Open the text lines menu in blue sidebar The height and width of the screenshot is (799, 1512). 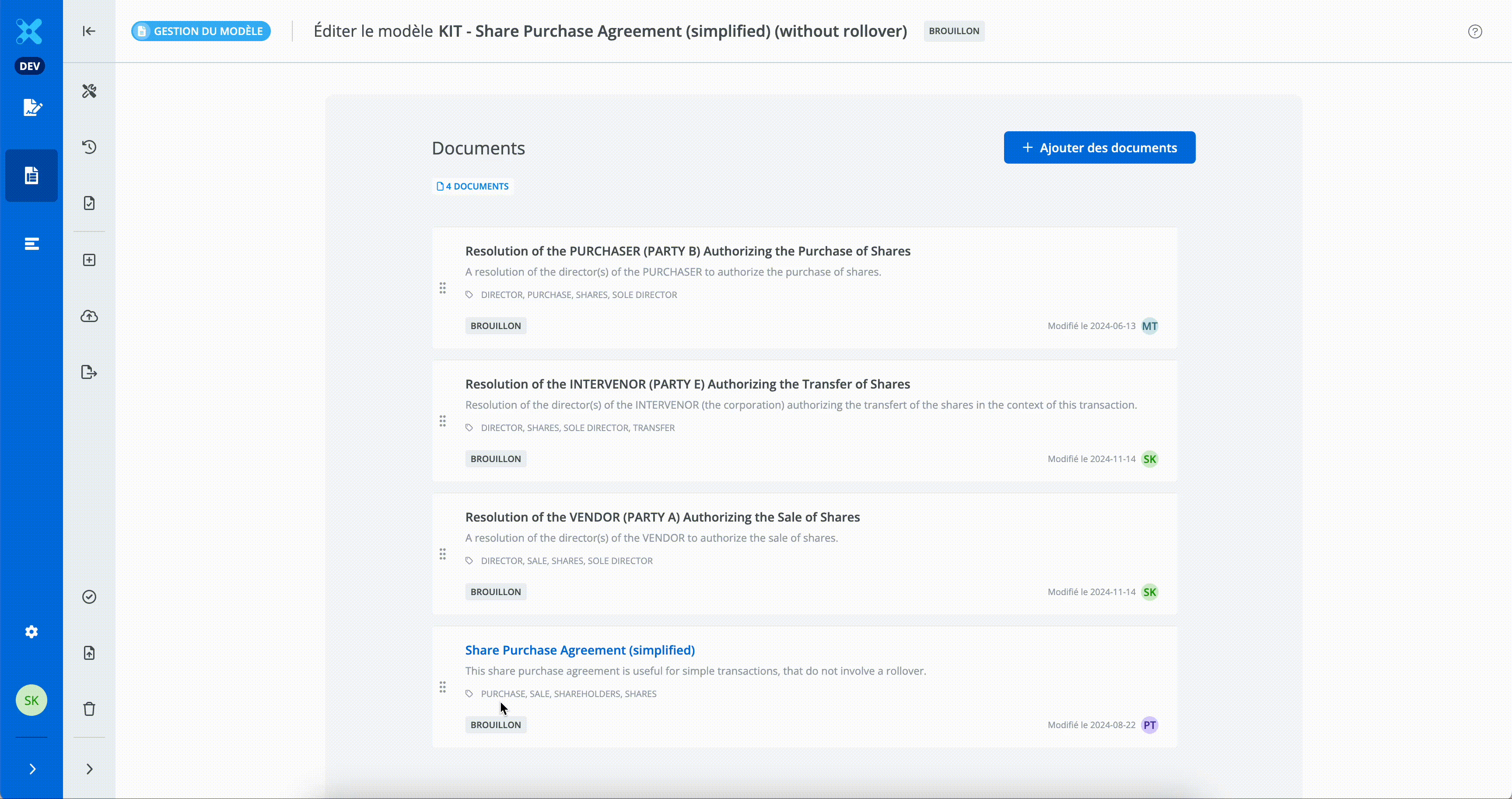click(31, 244)
